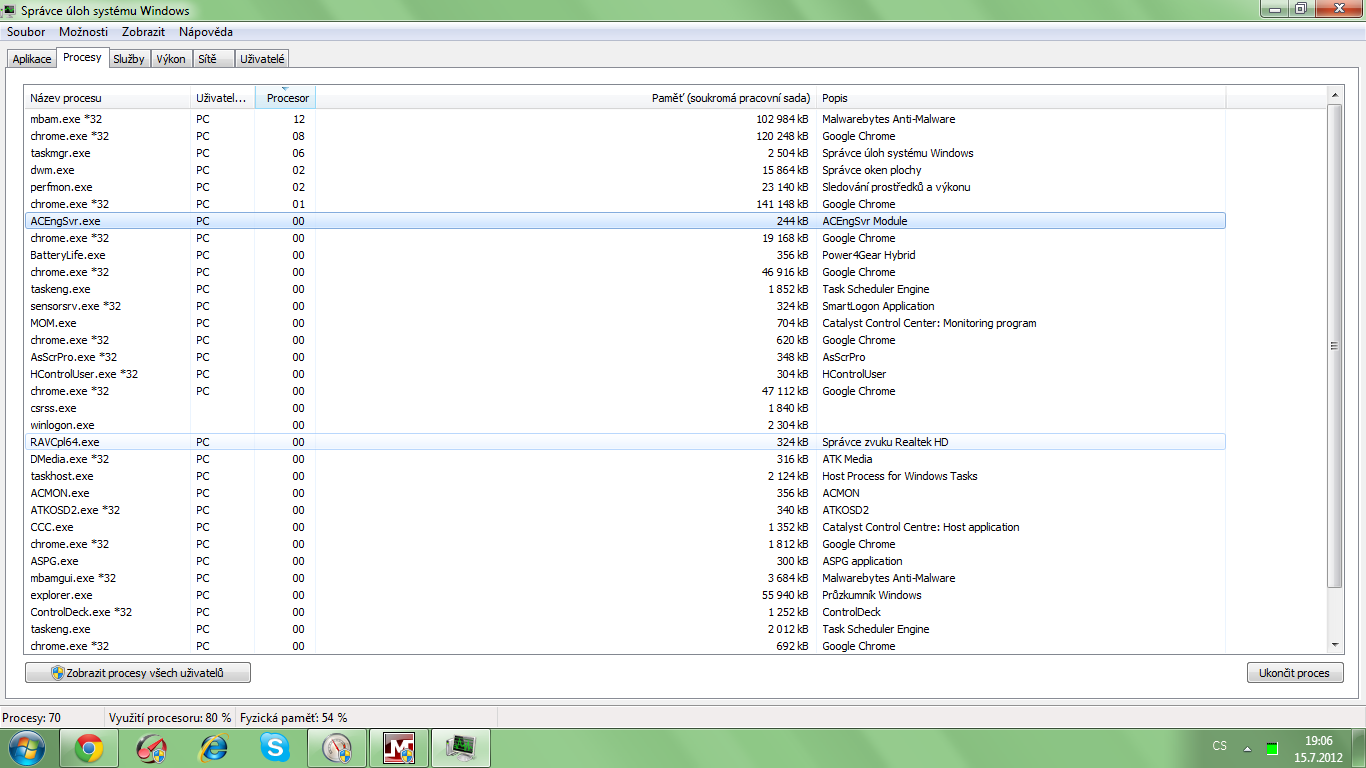This screenshot has height=768, width=1366.
Task: Switch to the Výkon tab
Action: coord(171,59)
